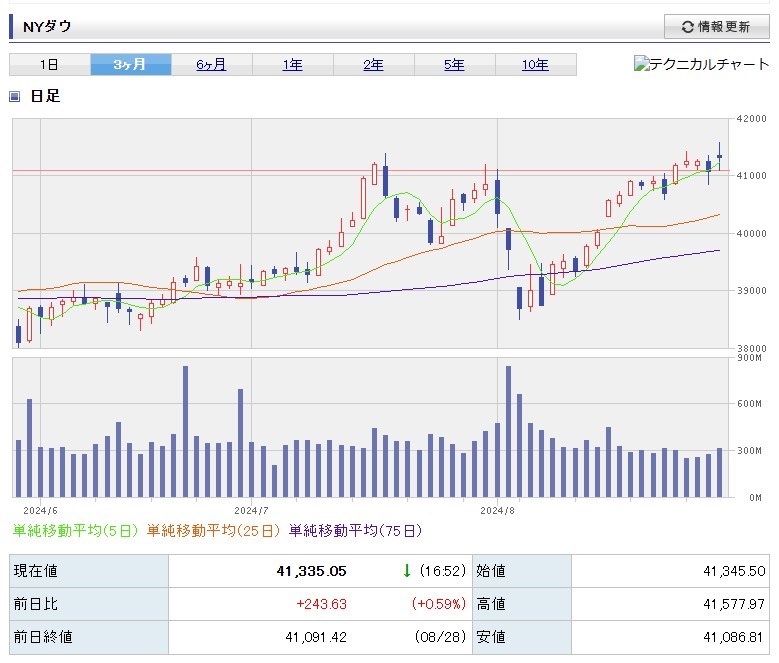Click the 前日比 change value +243.63

tap(322, 604)
